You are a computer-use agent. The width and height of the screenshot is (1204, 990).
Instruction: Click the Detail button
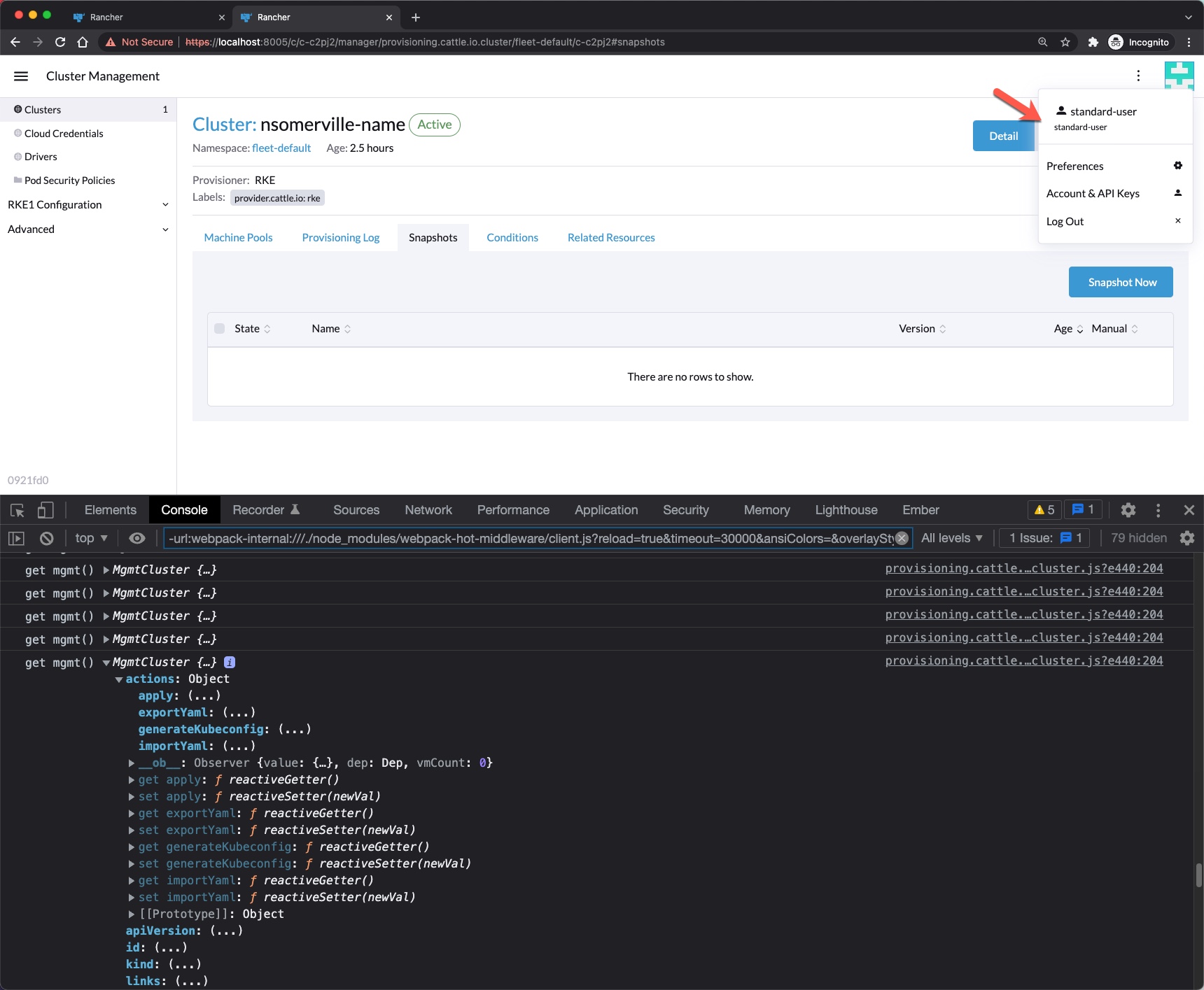[x=1003, y=136]
